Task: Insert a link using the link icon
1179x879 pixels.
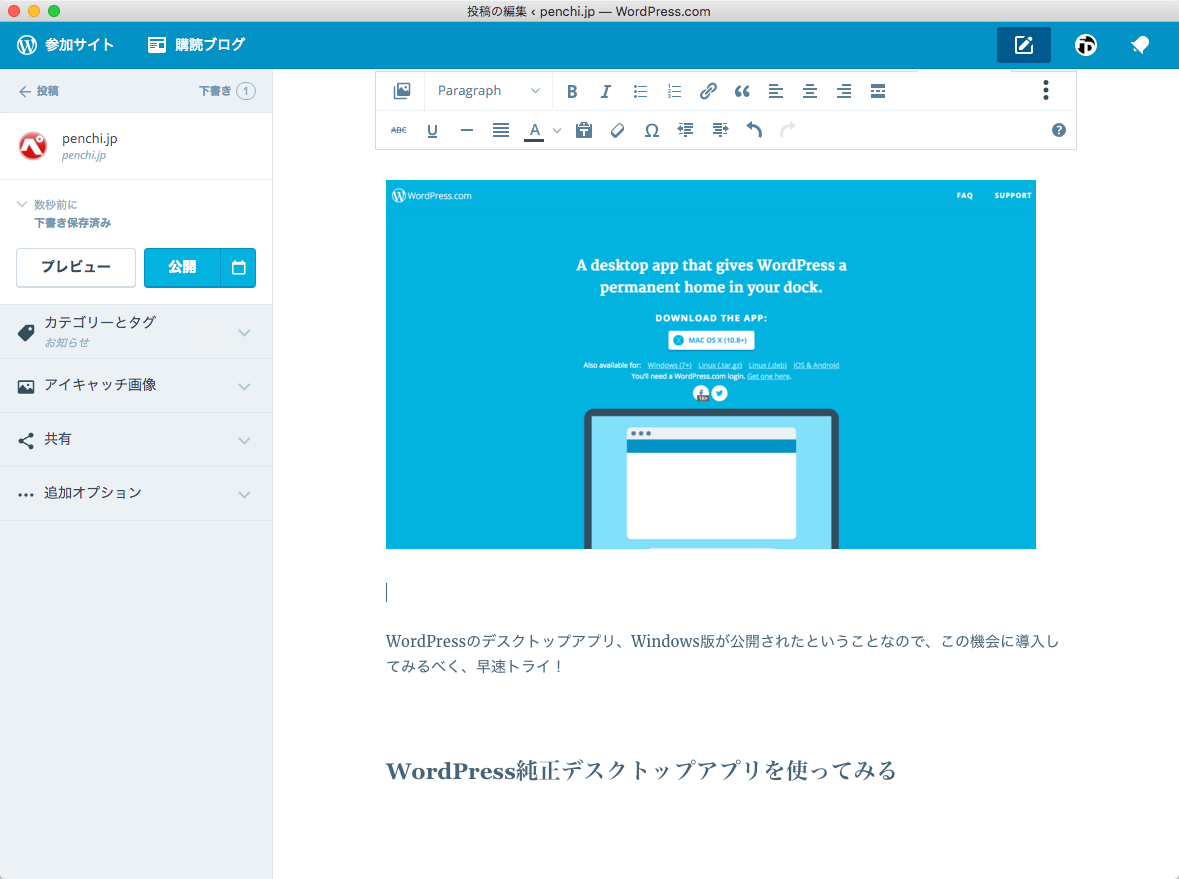Action: coord(708,91)
